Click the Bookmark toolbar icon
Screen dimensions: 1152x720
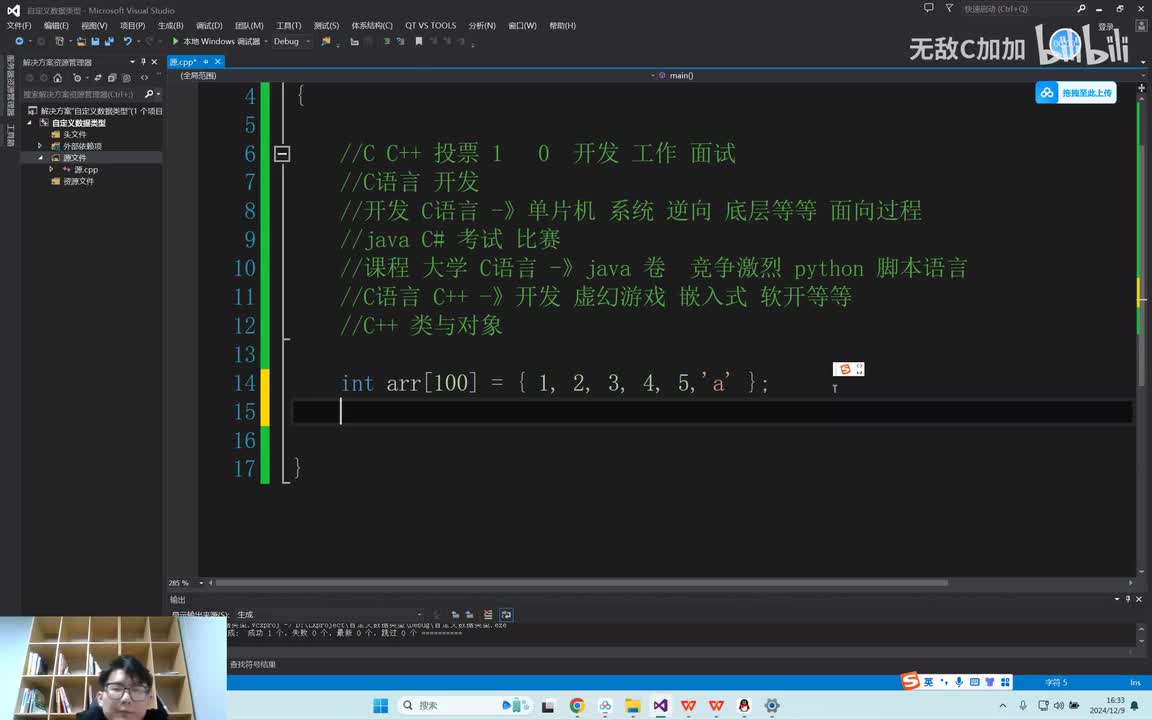pos(419,42)
